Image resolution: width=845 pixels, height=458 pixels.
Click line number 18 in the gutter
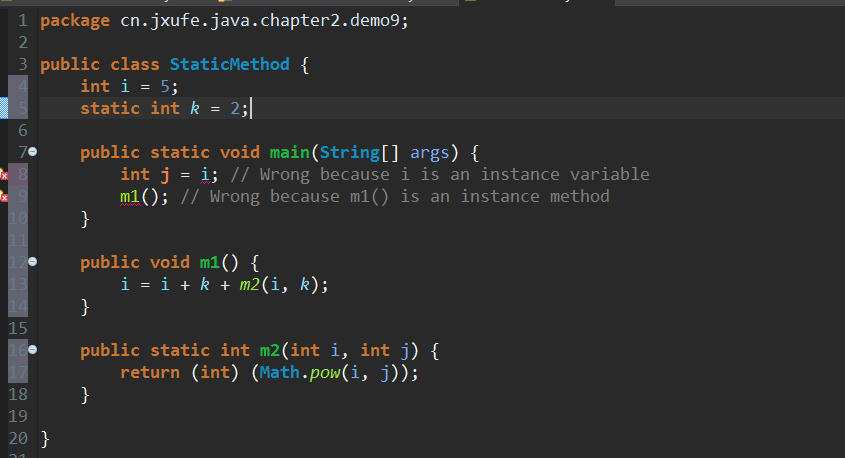pyautogui.click(x=18, y=394)
